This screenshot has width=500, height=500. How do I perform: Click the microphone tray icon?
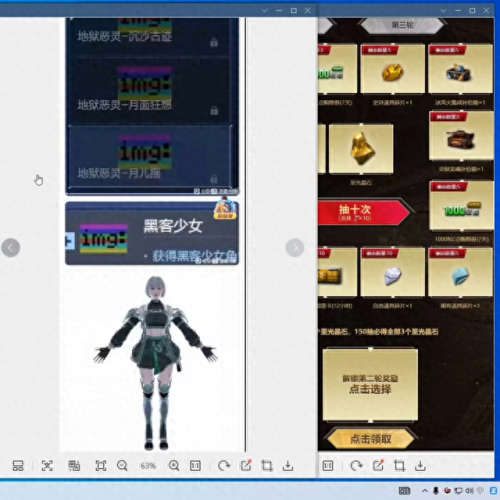[x=436, y=491]
